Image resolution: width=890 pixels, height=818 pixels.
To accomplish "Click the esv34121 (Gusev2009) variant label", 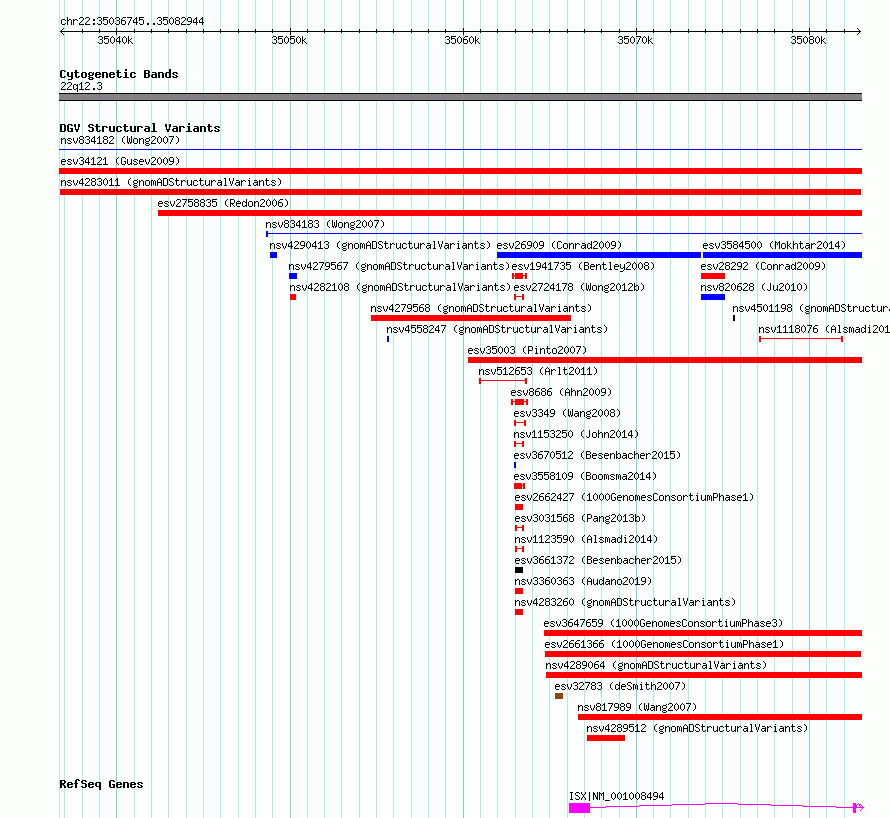I will [120, 161].
